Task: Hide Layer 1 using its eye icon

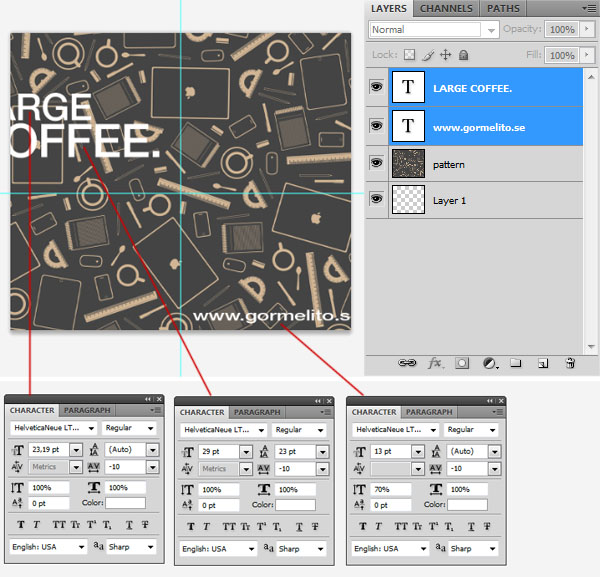Action: click(x=376, y=200)
